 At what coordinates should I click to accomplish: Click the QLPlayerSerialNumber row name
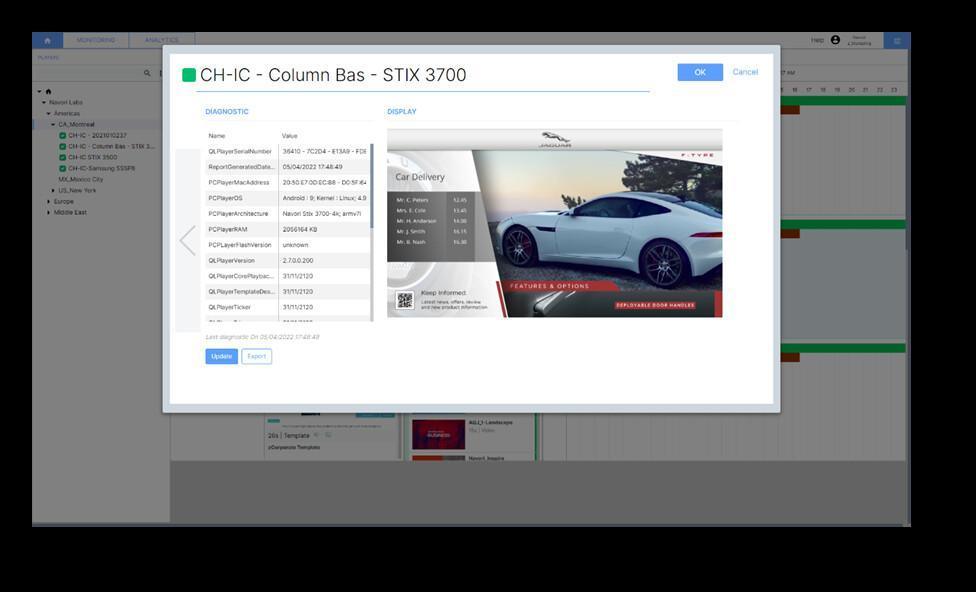coord(240,151)
